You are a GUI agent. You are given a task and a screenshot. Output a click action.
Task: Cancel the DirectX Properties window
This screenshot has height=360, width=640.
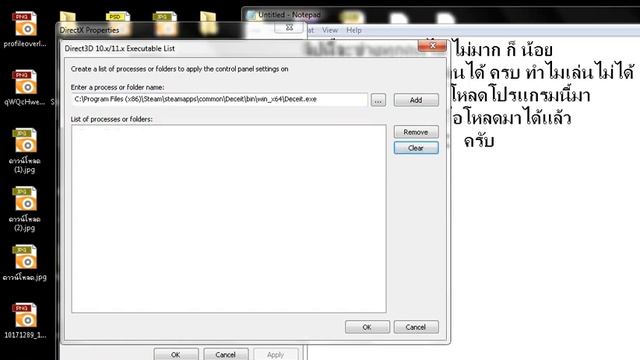point(226,354)
